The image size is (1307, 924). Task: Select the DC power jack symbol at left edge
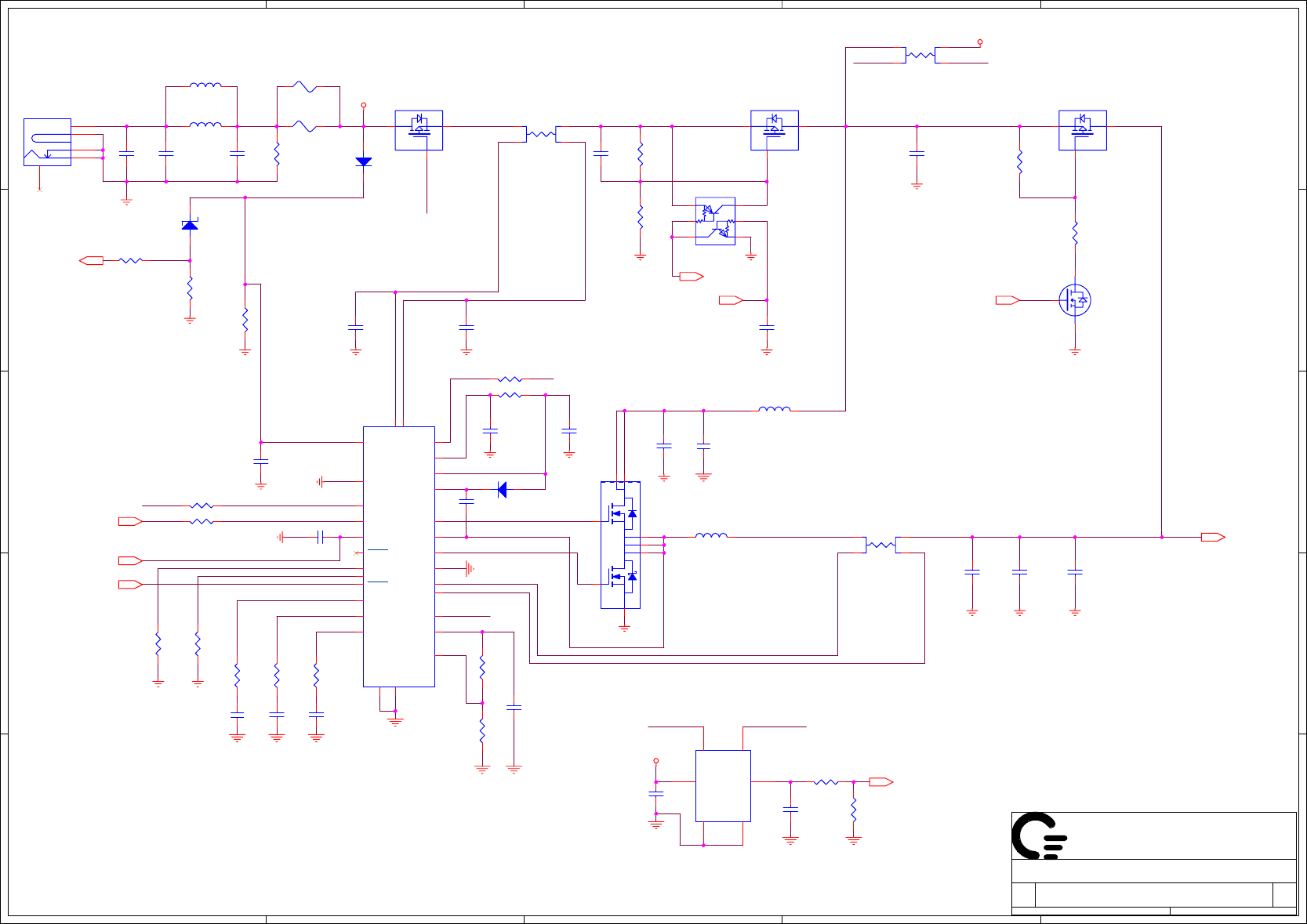(x=47, y=142)
